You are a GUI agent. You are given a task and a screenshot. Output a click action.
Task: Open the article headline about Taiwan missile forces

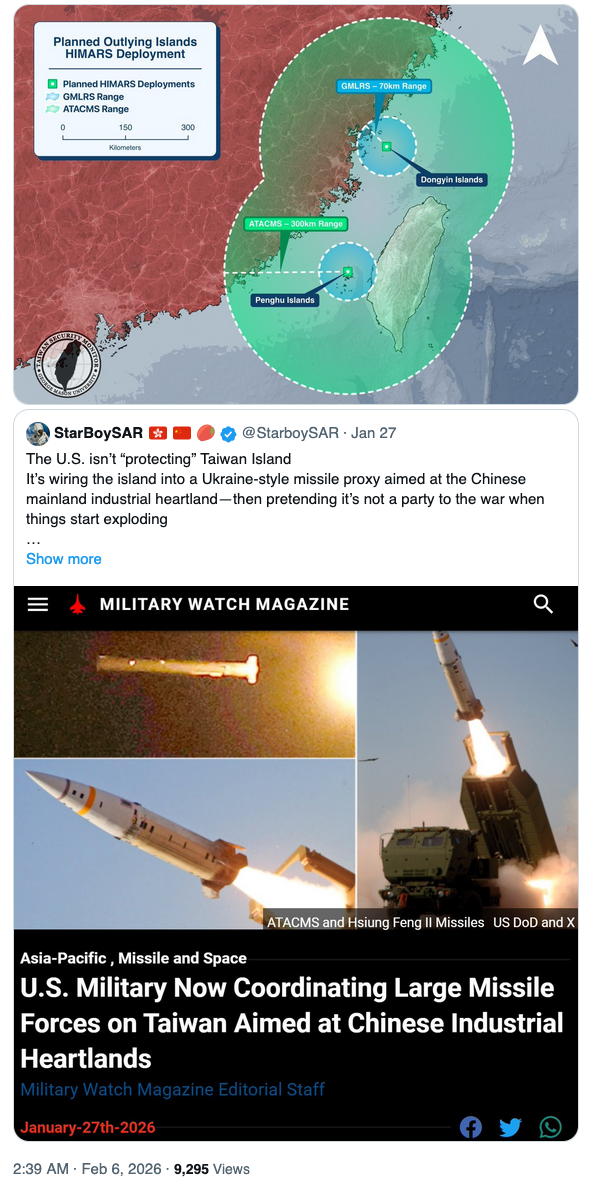[291, 1023]
